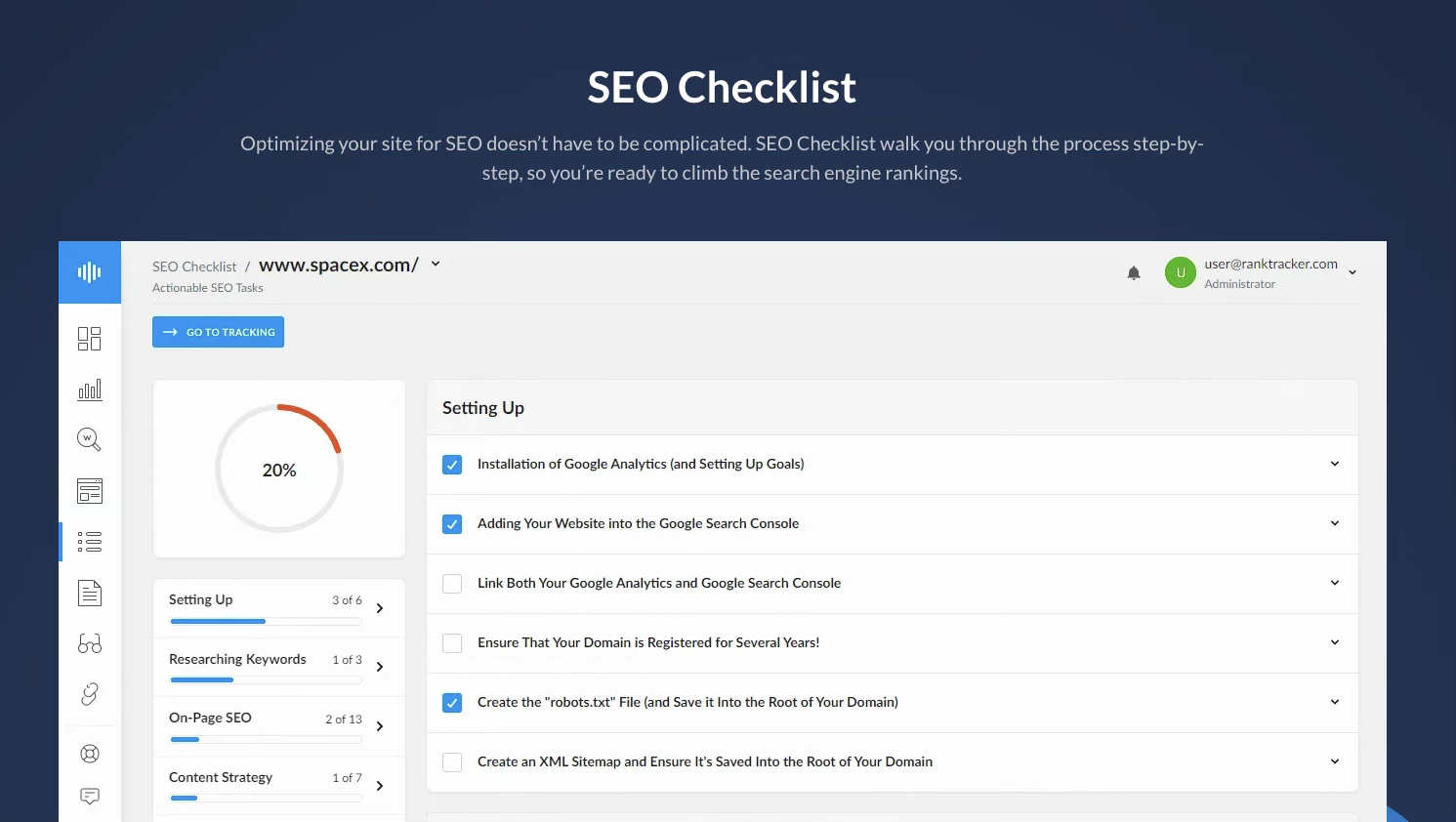The image size is (1456, 822).
Task: Open the chat message icon in sidebar
Action: 90,797
